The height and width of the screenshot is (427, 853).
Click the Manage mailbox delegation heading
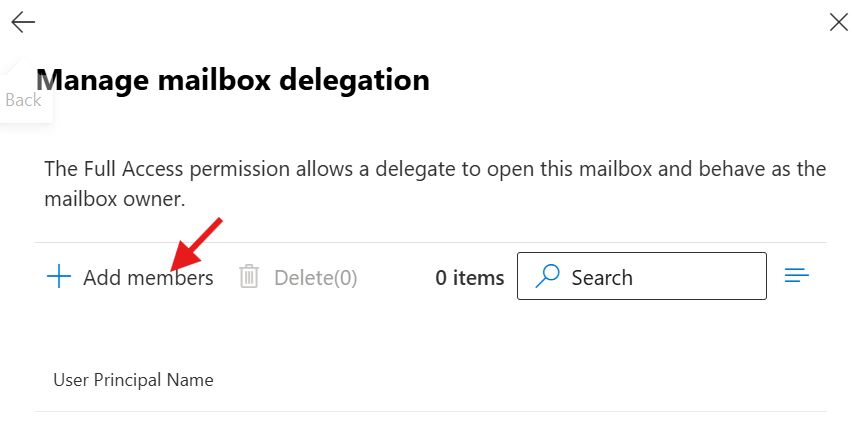(x=238, y=80)
